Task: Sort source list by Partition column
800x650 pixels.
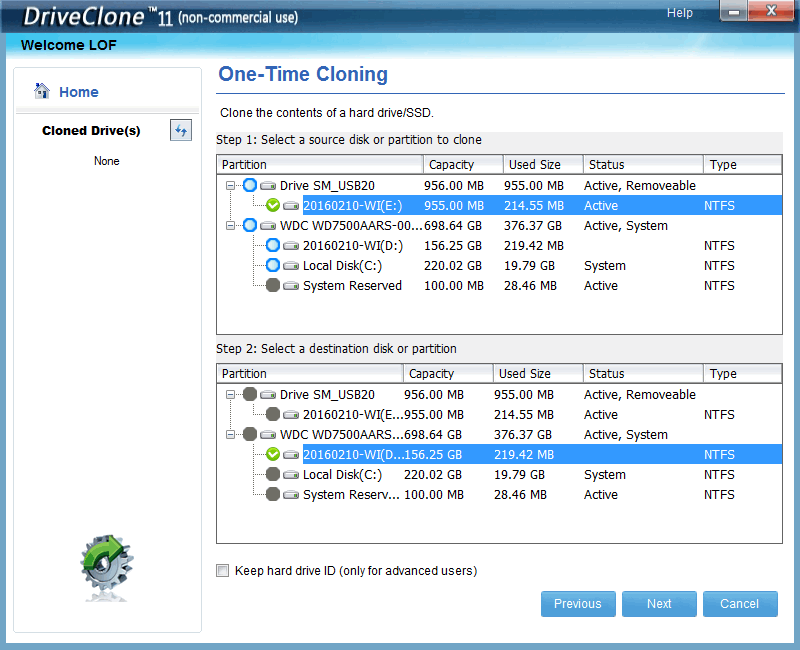Action: coord(320,165)
